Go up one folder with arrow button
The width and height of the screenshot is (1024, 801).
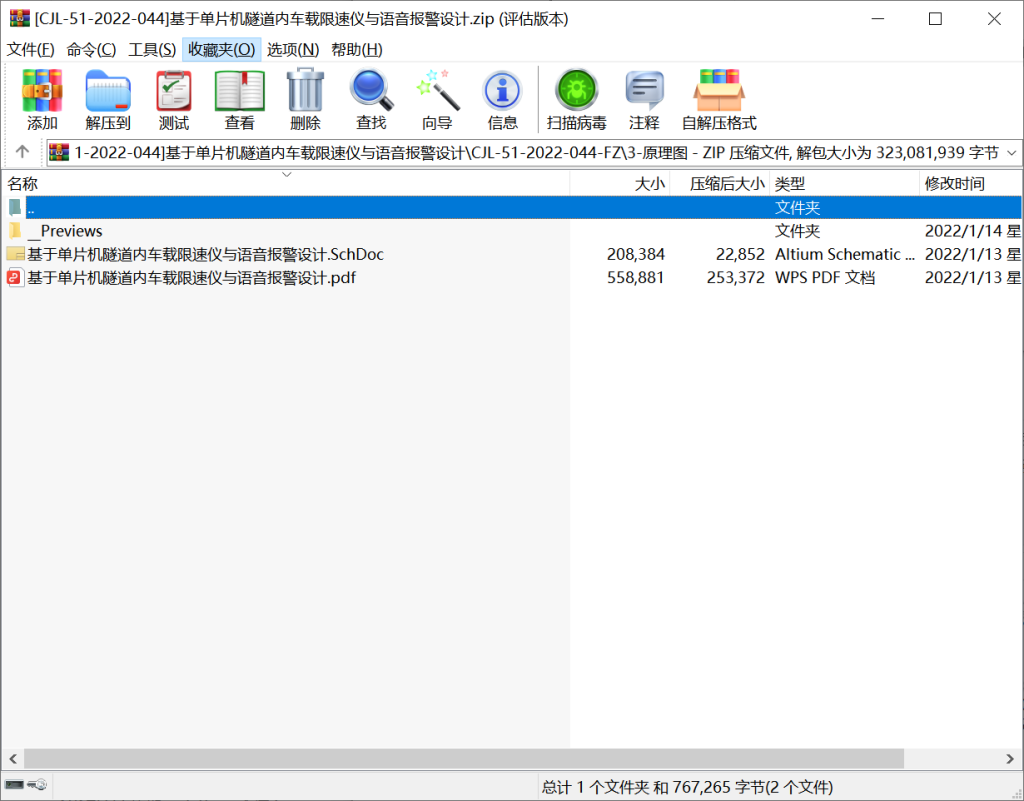(22, 153)
